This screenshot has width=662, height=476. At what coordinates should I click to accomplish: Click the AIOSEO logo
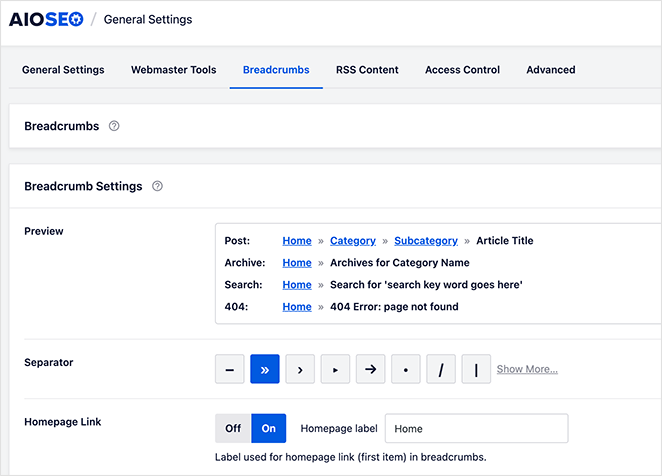[46, 19]
